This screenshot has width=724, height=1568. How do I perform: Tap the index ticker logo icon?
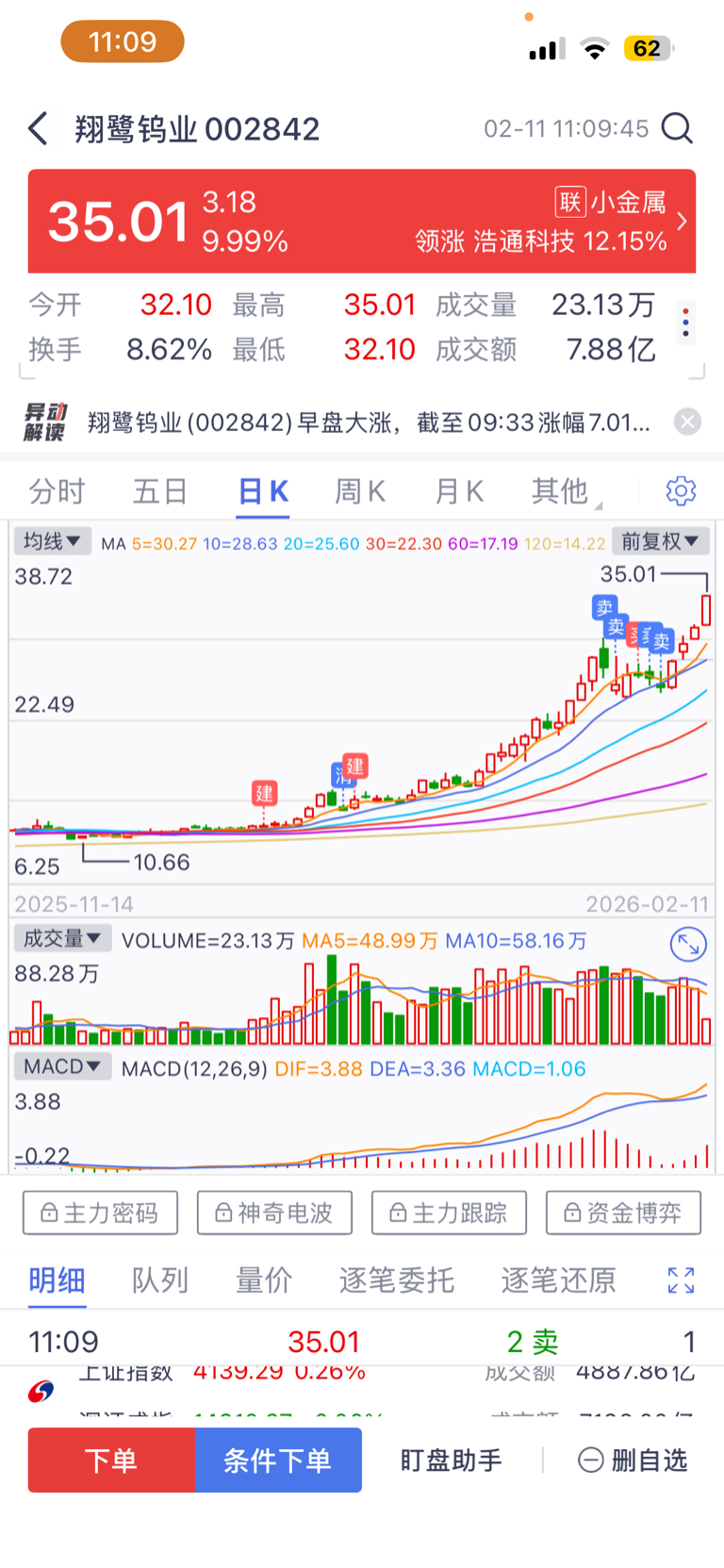click(x=41, y=1391)
